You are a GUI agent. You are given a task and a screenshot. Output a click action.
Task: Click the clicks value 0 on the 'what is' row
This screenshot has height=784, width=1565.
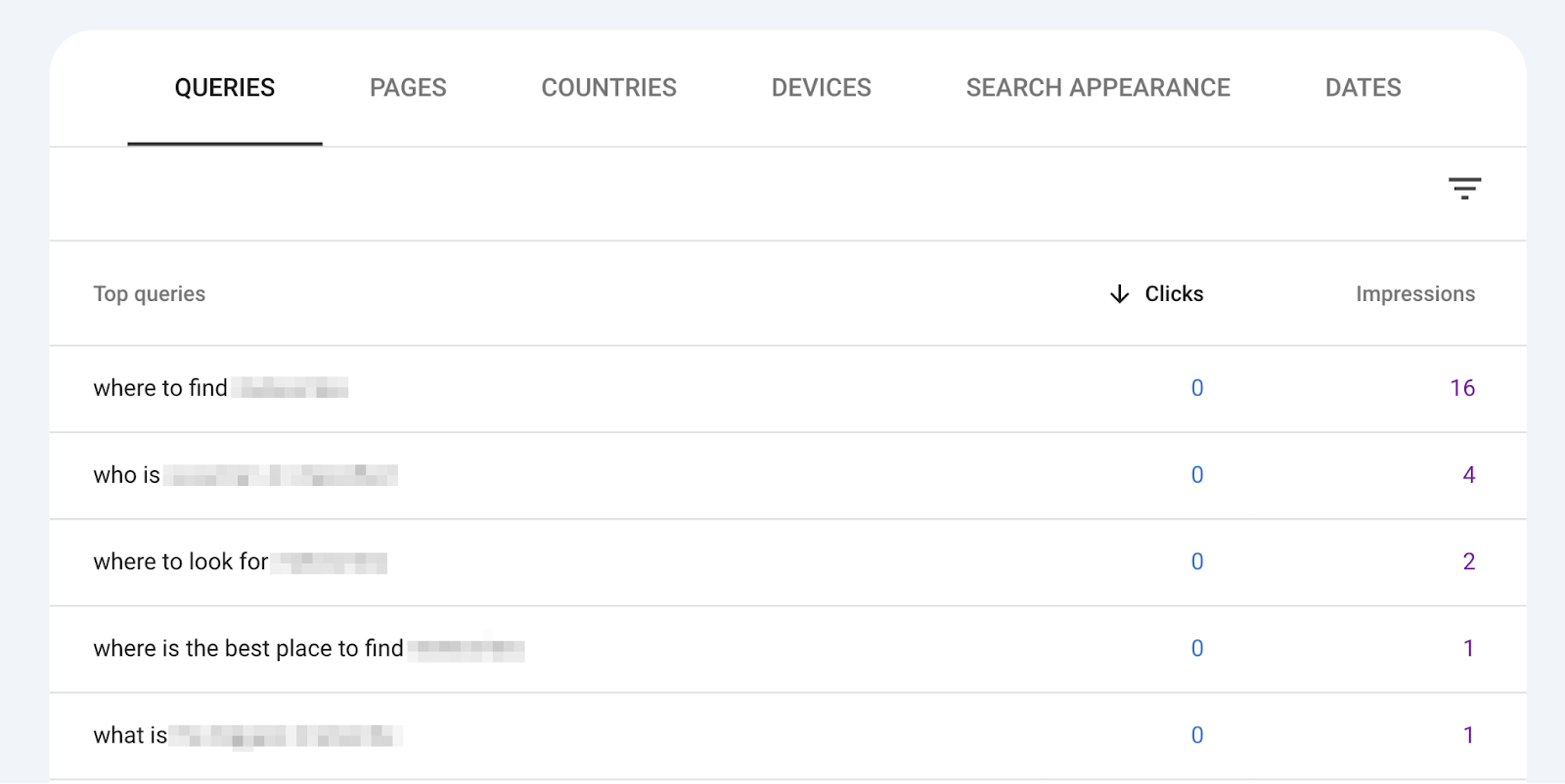tap(1196, 734)
